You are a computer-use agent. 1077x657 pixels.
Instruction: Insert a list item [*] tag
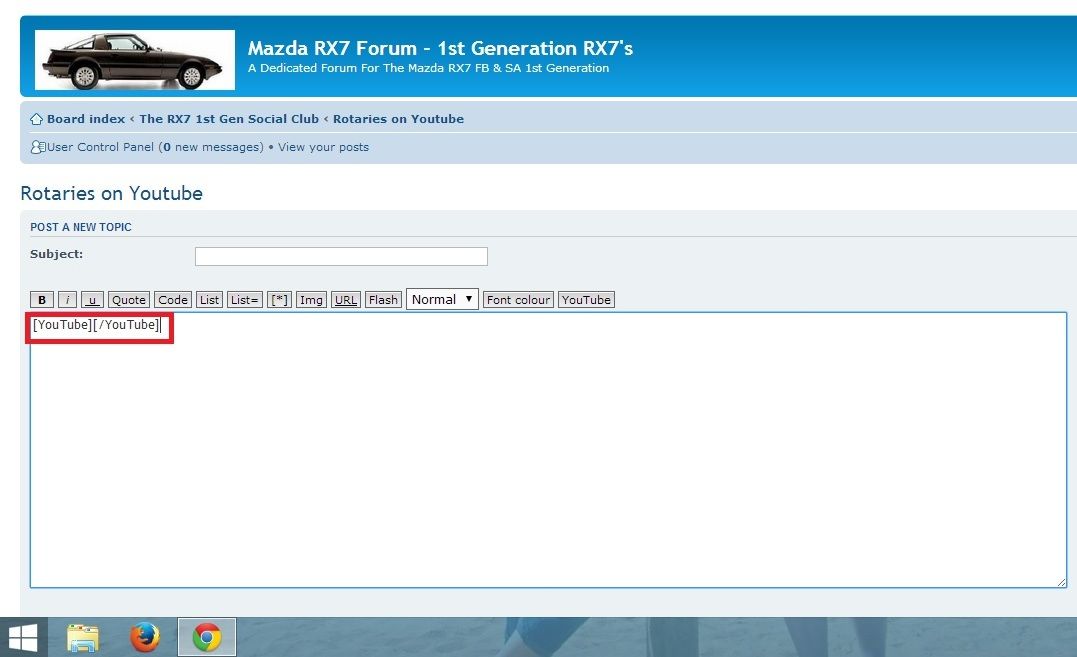(280, 300)
